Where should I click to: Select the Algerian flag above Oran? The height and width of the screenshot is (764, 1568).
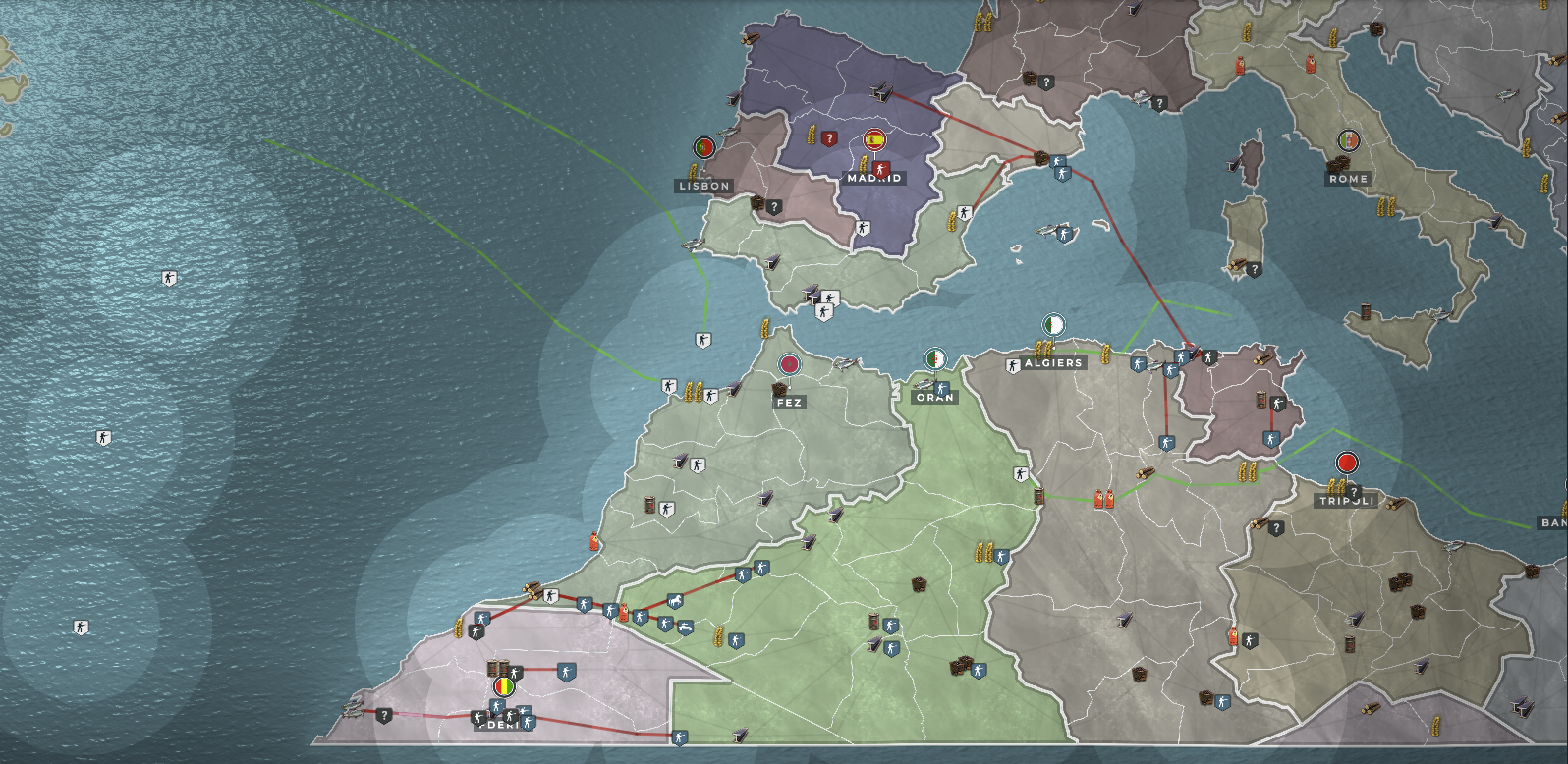(x=935, y=359)
